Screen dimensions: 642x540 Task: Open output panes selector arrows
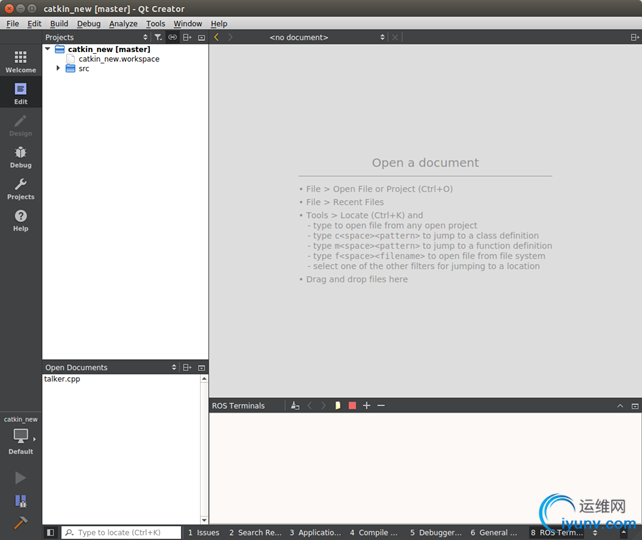point(595,532)
